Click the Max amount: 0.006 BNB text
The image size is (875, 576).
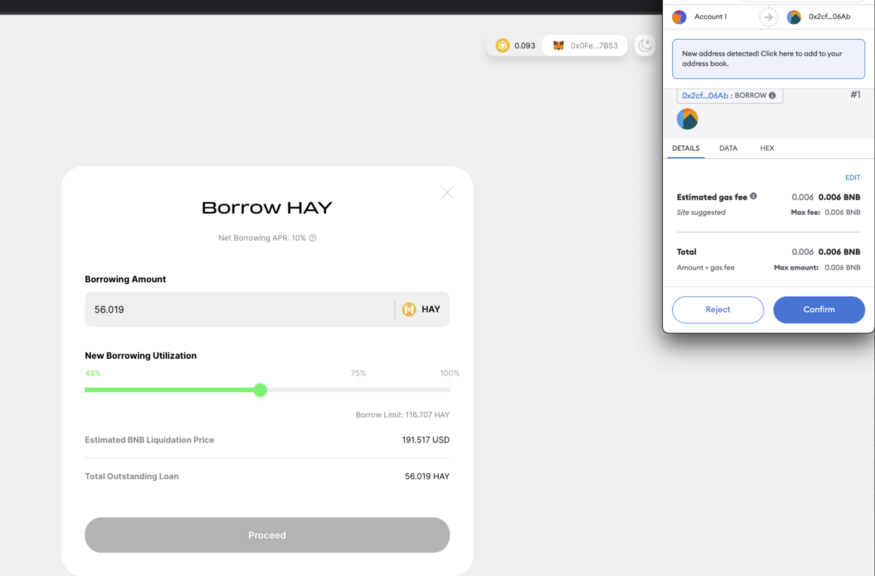[x=817, y=267]
